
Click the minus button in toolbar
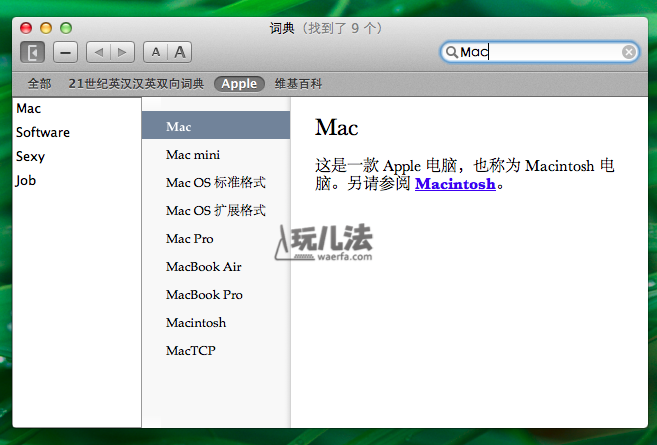(65, 52)
